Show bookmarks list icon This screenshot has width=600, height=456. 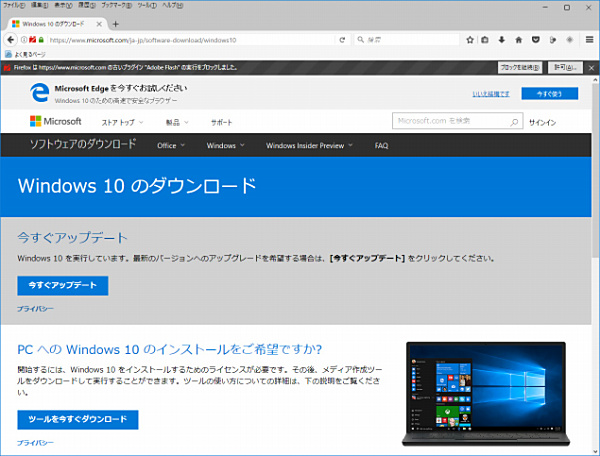pos(485,40)
